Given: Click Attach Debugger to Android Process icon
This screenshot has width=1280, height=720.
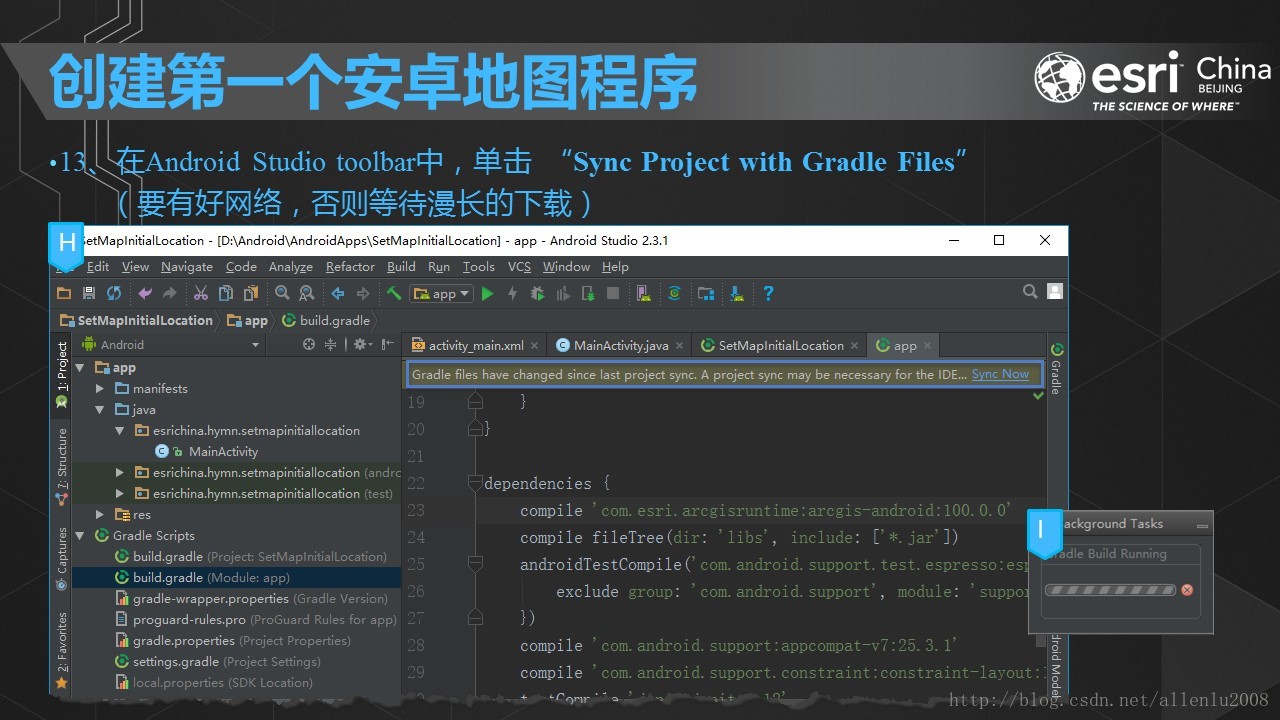Looking at the screenshot, I should pos(588,293).
